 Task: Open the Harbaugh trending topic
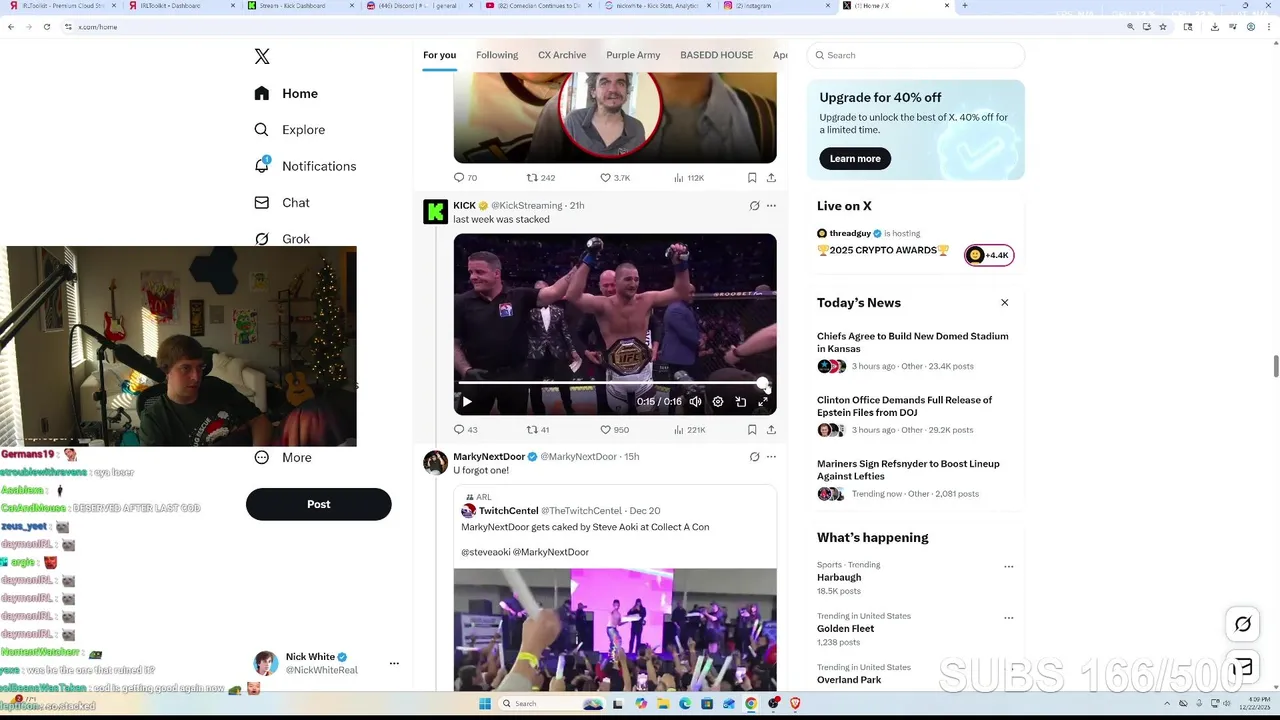click(839, 577)
